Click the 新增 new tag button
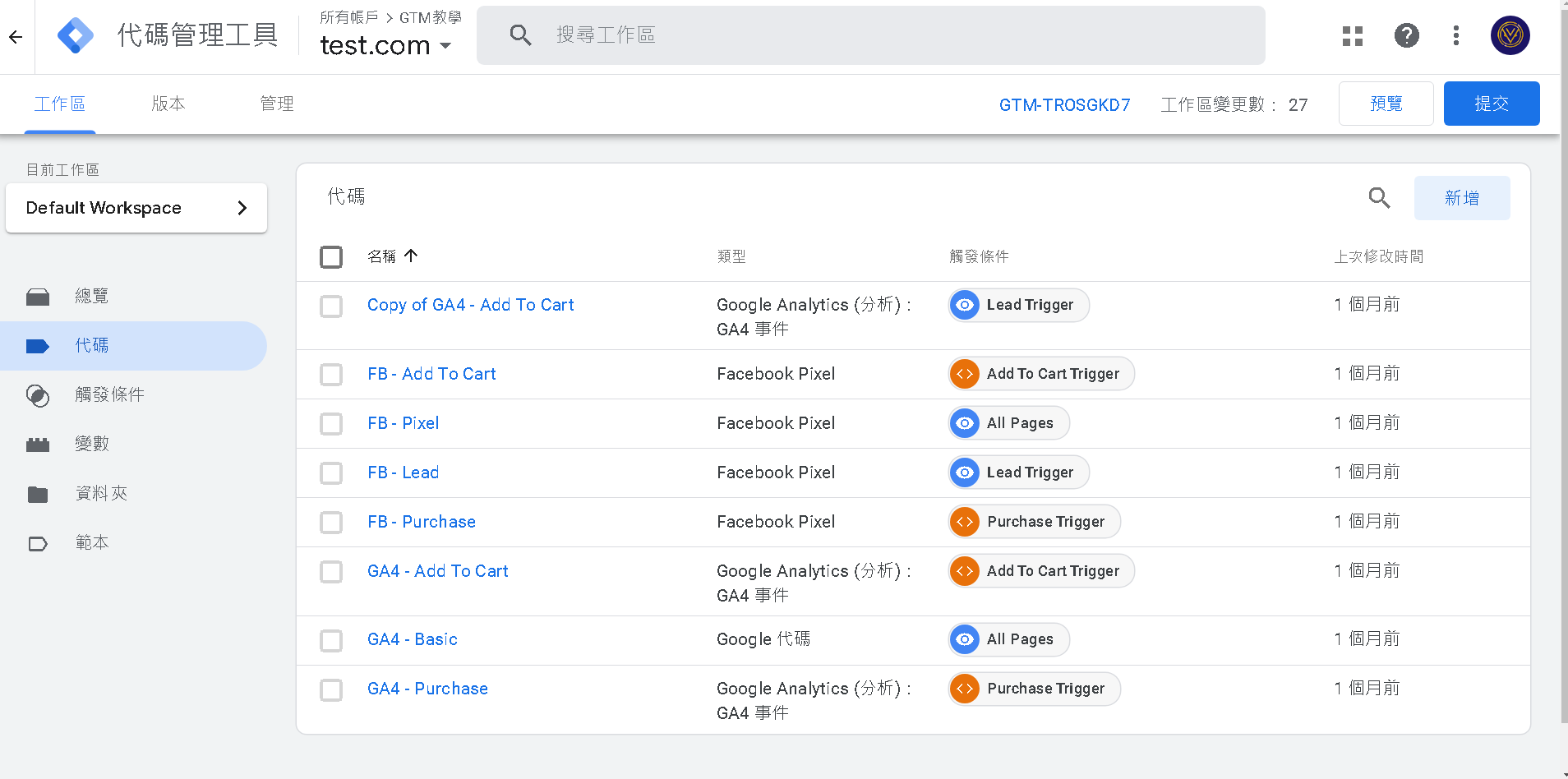Screen dimensions: 1568x779 [x=1462, y=198]
